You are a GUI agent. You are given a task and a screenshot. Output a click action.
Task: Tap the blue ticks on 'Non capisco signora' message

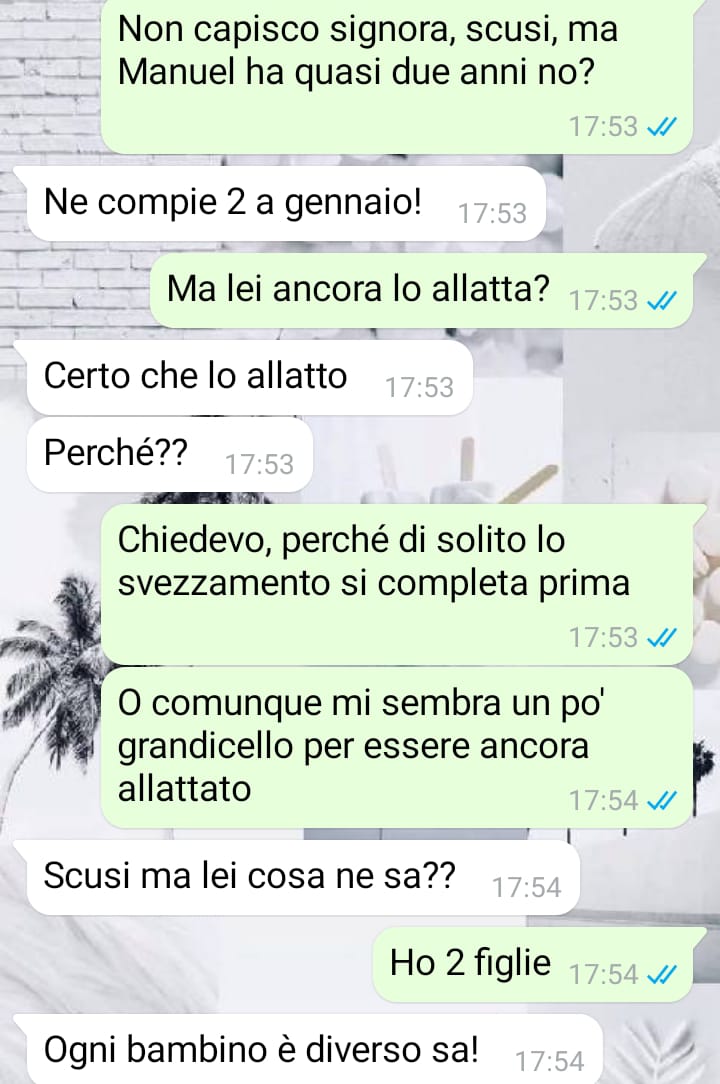coord(661,127)
